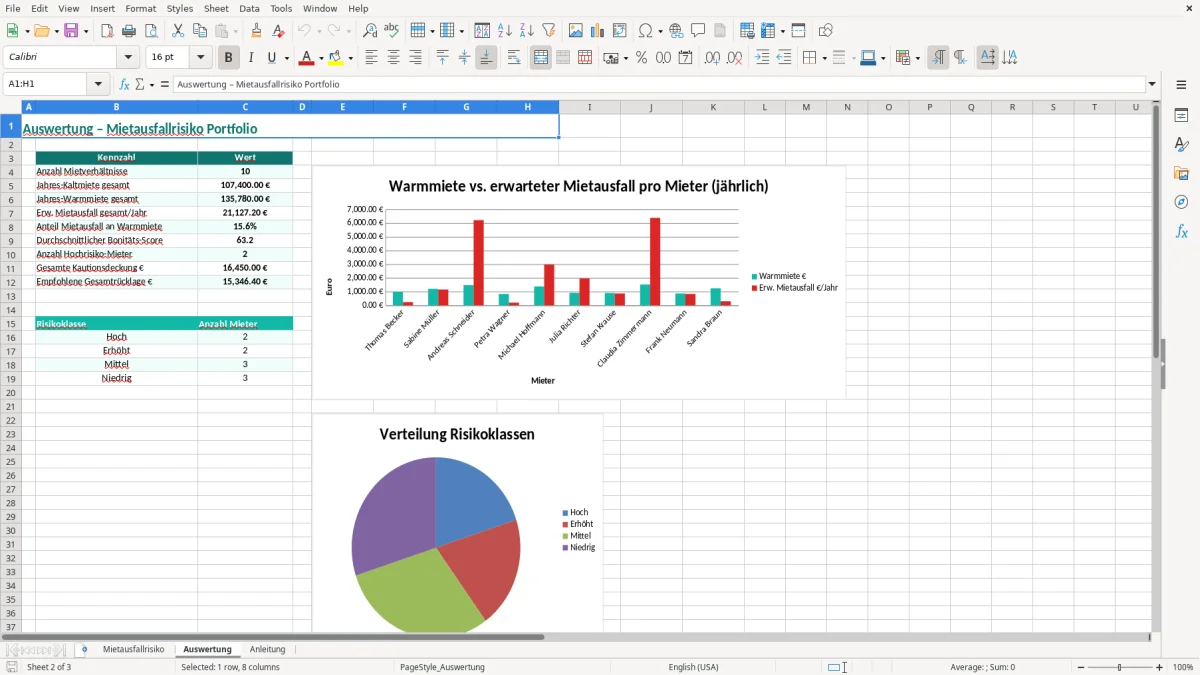Open sidebar Gallery deck
Screen dimensions: 1200x675
1181,174
